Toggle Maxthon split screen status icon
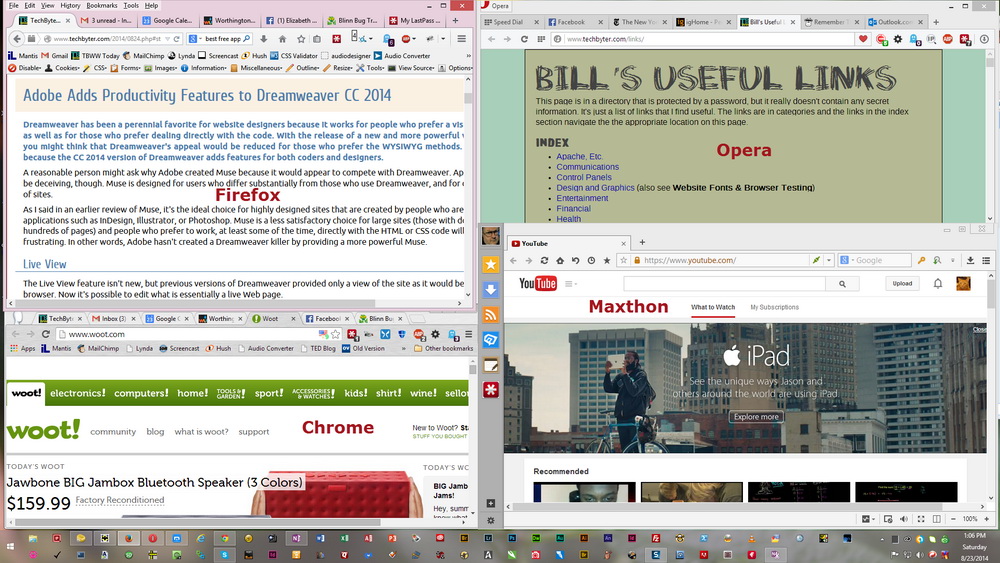The height and width of the screenshot is (563, 1000). (x=936, y=519)
